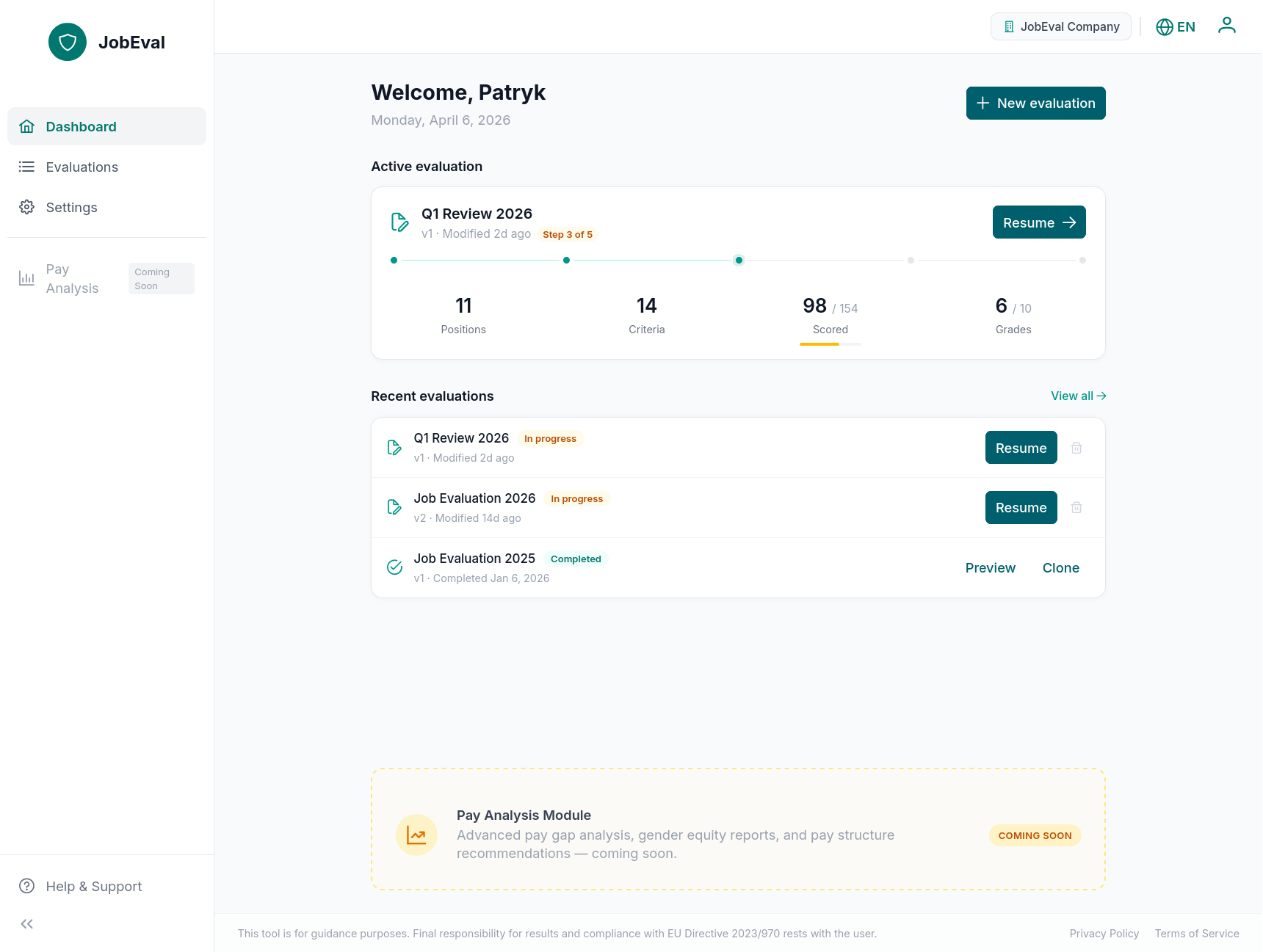1263x952 pixels.
Task: Resume the active Q1 Review 2026 evaluation
Action: click(1039, 222)
